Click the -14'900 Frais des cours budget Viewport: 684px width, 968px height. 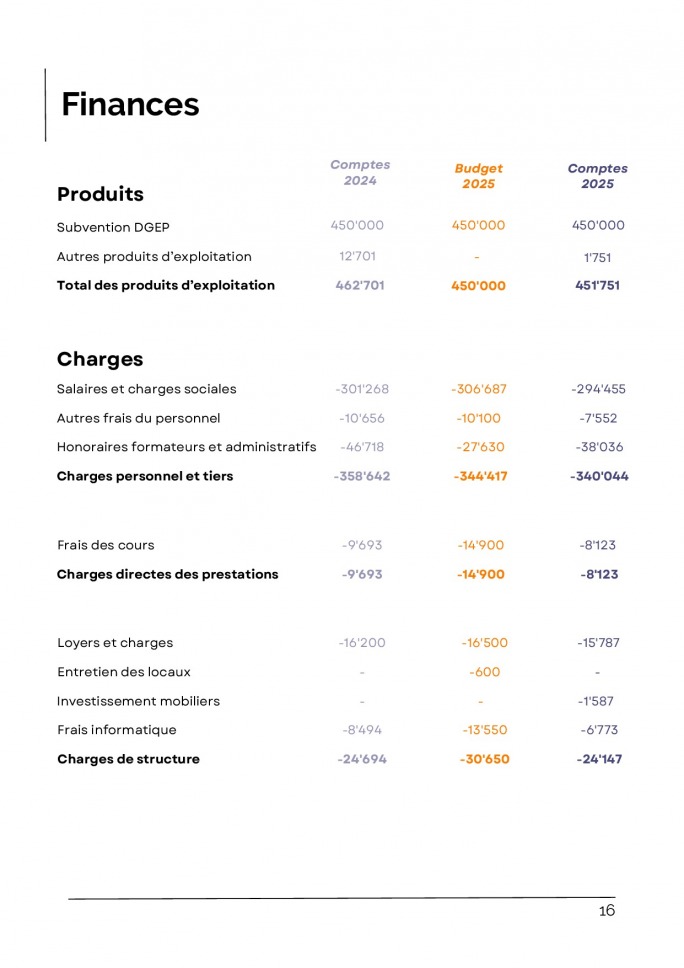481,545
